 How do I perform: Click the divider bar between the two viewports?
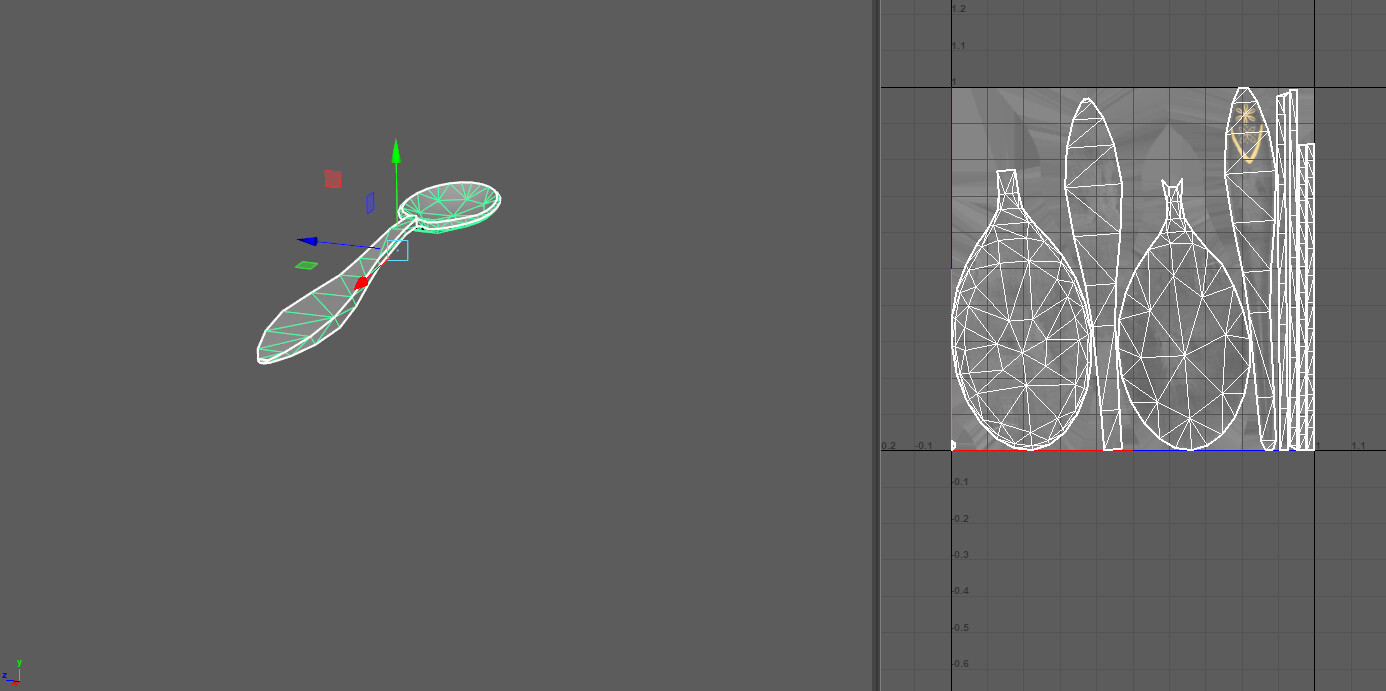pyautogui.click(x=877, y=345)
